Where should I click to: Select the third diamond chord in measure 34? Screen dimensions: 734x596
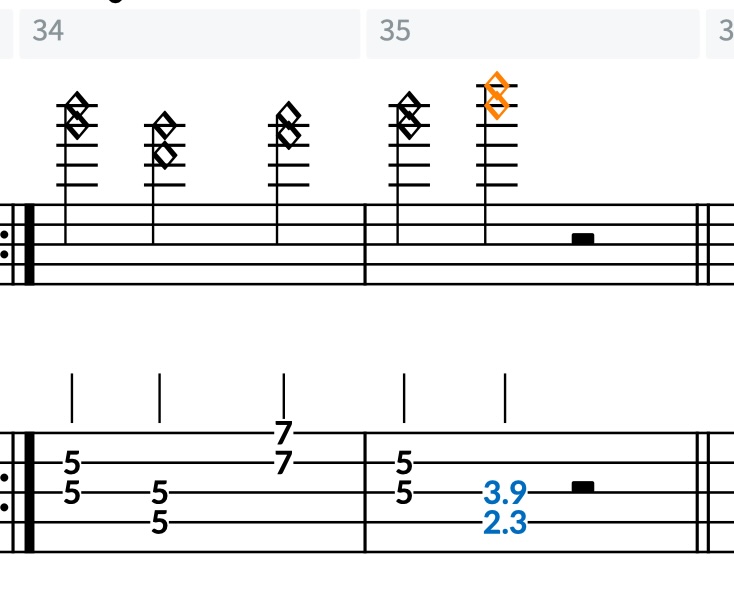[x=288, y=125]
